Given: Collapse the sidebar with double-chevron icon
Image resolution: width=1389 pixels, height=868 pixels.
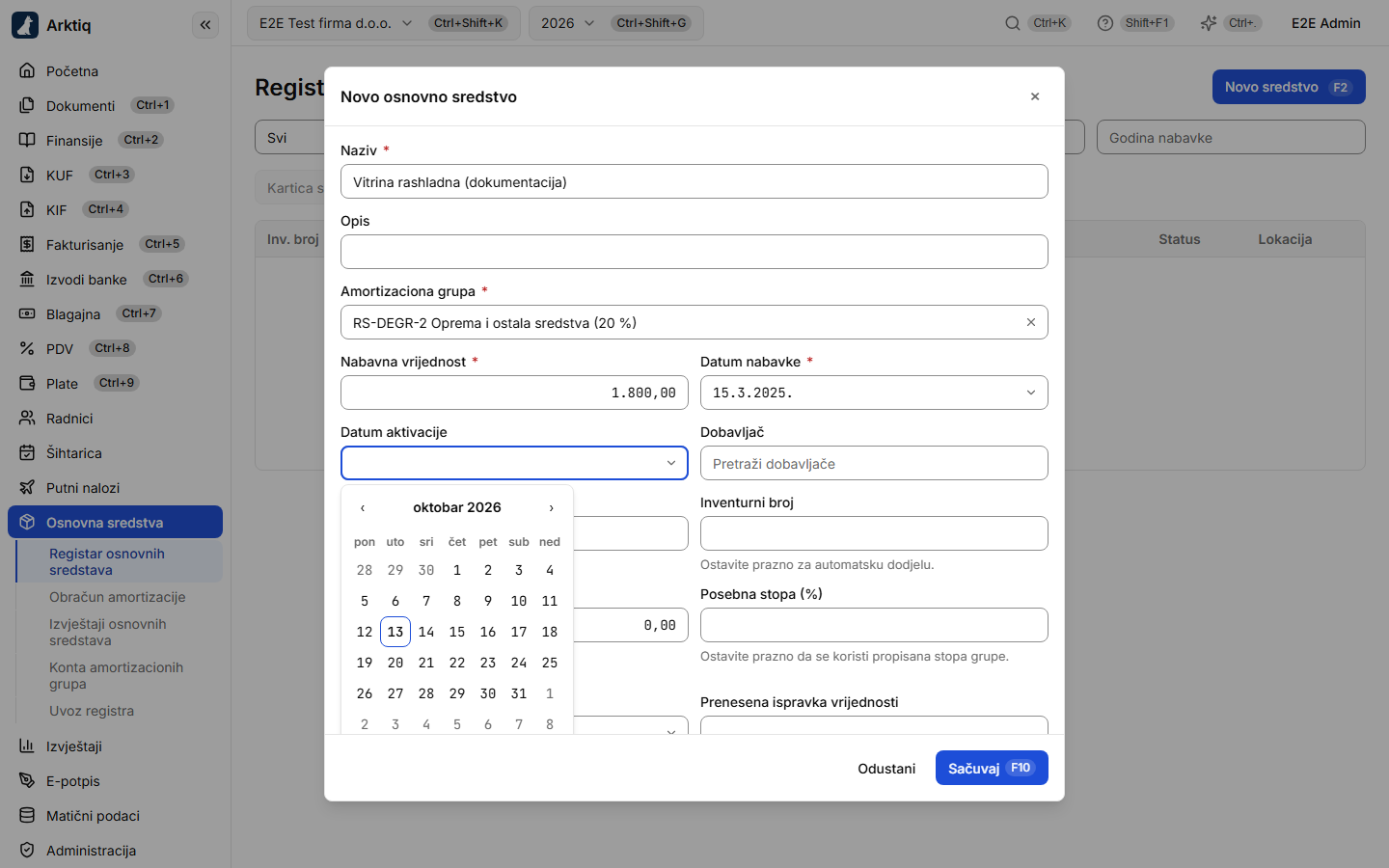Looking at the screenshot, I should point(205,25).
